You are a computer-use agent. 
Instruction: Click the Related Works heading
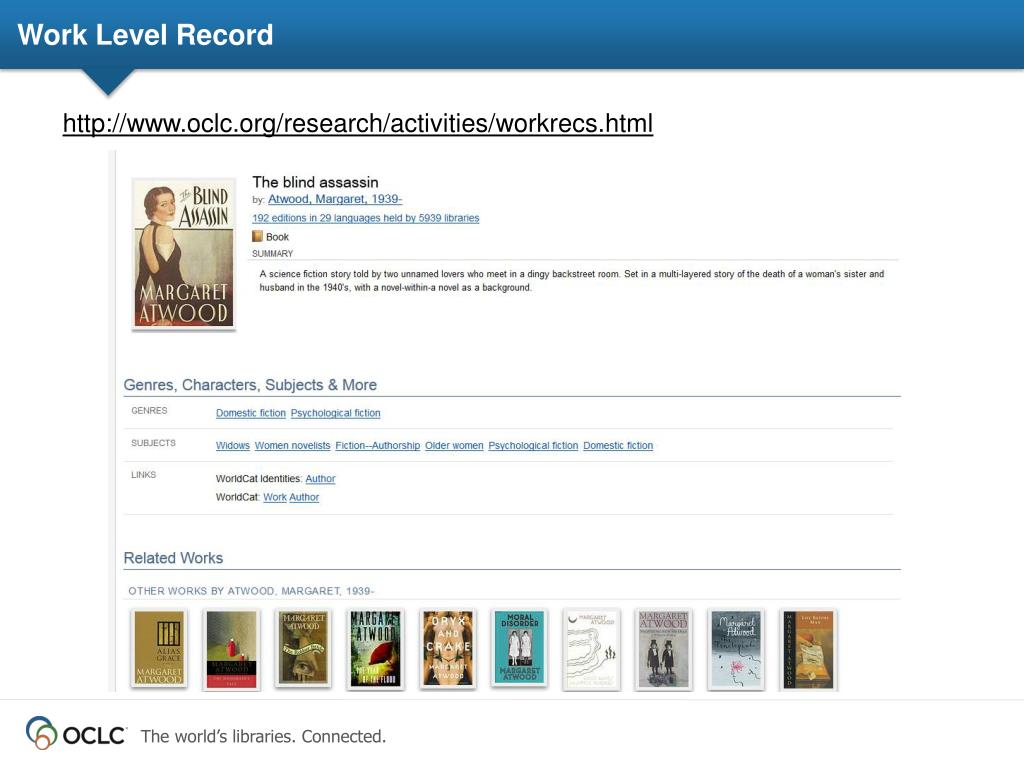pos(173,558)
